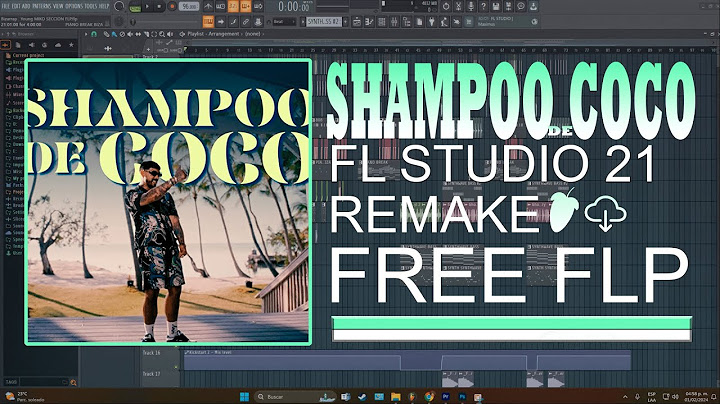720x404 pixels.
Task: Select the Playlist paint brush tool
Action: tap(114, 34)
